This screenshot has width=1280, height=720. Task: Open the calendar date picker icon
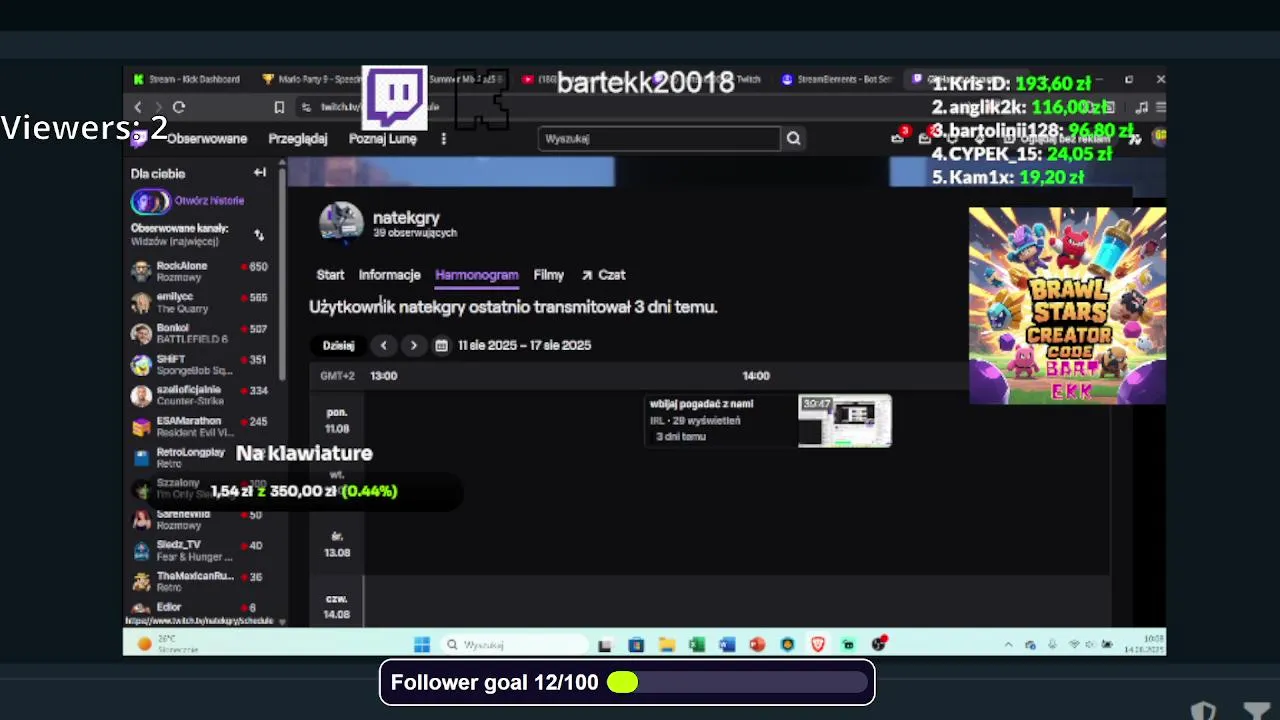tap(441, 345)
